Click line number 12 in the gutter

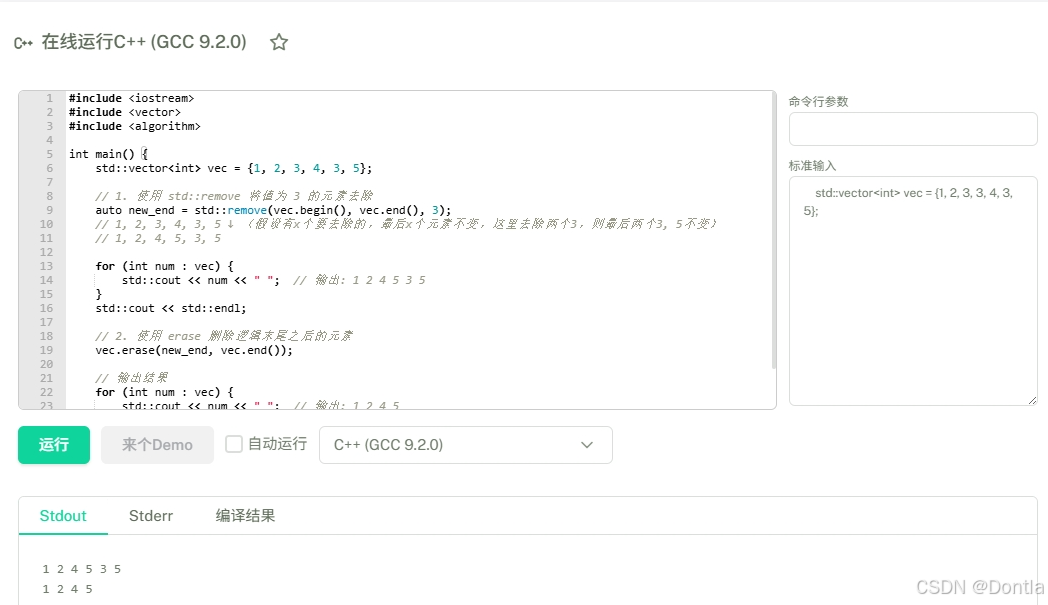click(46, 253)
